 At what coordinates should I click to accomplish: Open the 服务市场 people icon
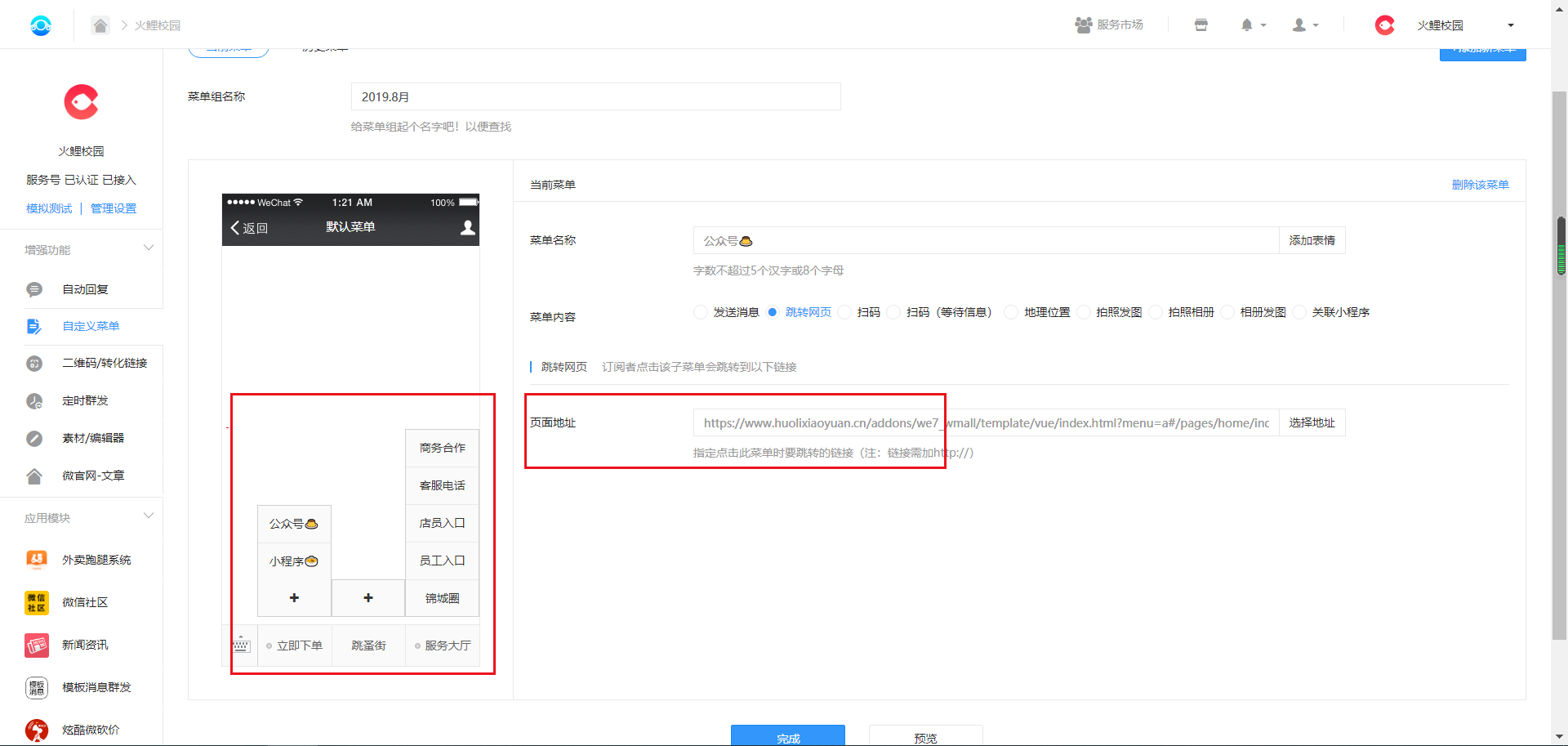click(1084, 25)
